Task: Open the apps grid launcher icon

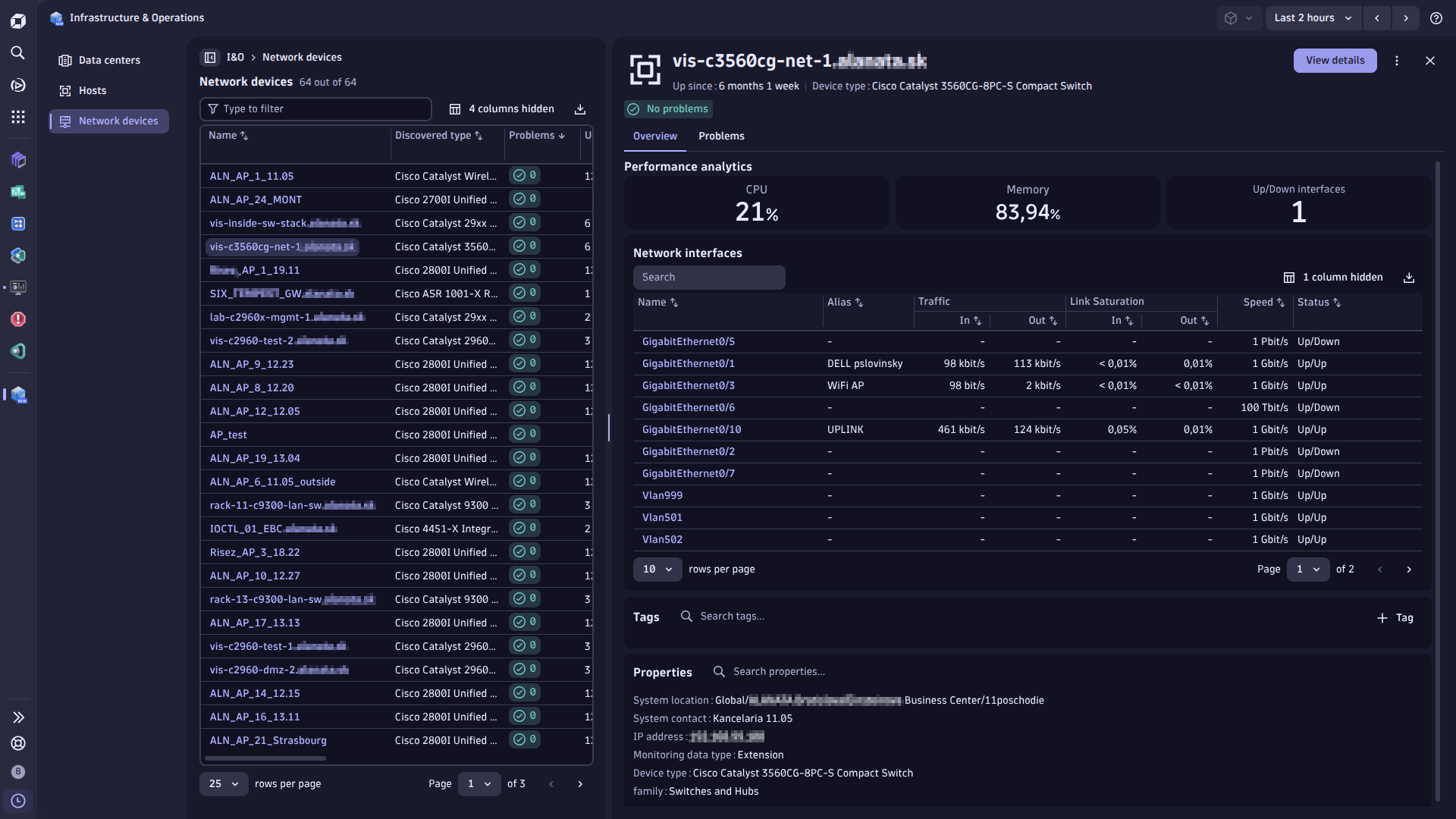Action: click(18, 117)
